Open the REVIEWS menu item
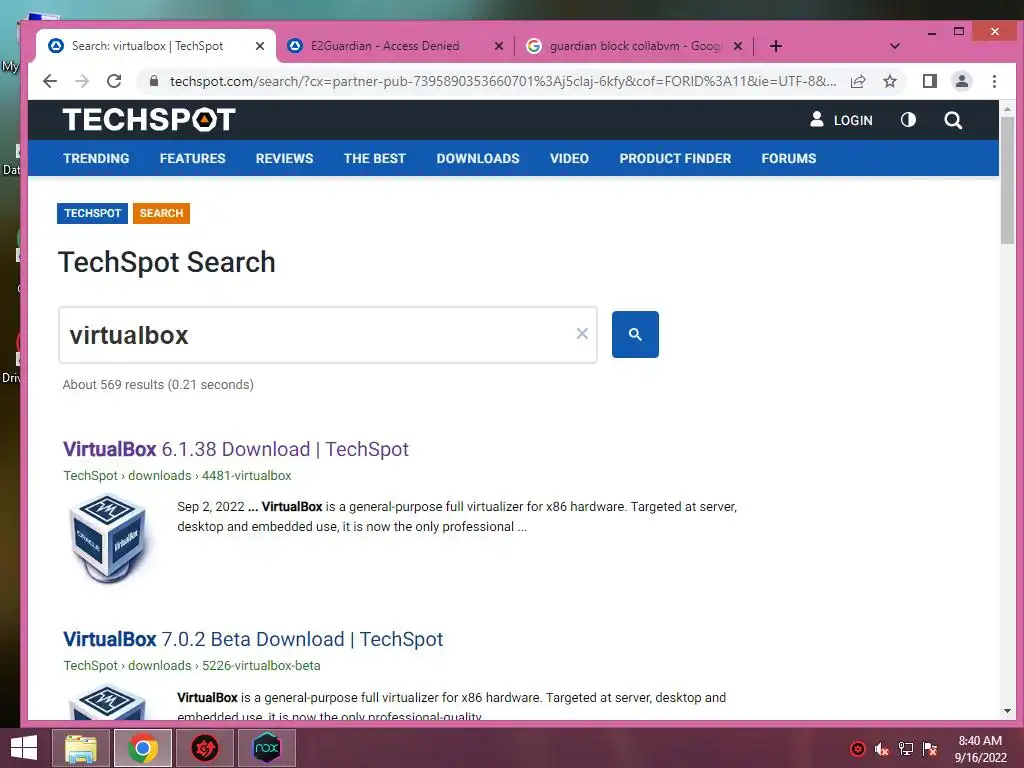Screen dimensions: 1024x768 click(x=284, y=159)
